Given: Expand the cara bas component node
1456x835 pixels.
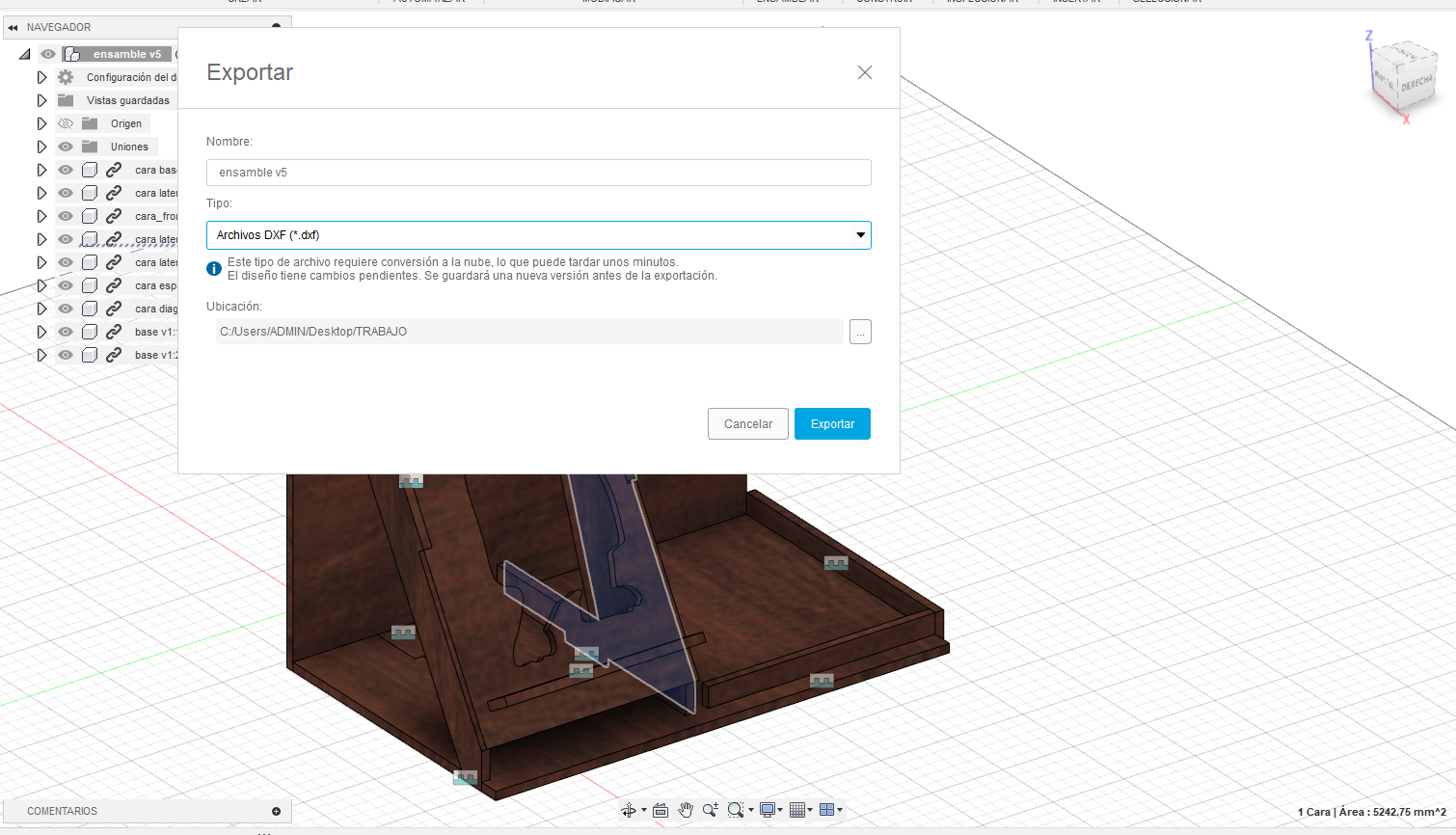Looking at the screenshot, I should [41, 170].
